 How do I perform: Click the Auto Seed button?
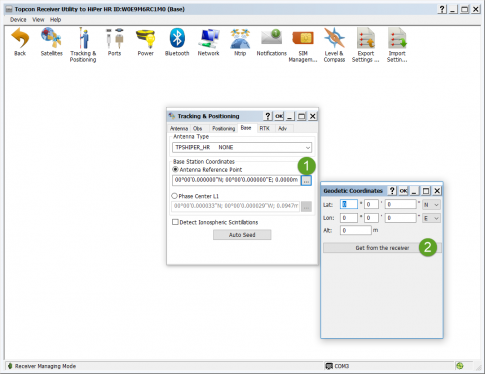tap(242, 235)
